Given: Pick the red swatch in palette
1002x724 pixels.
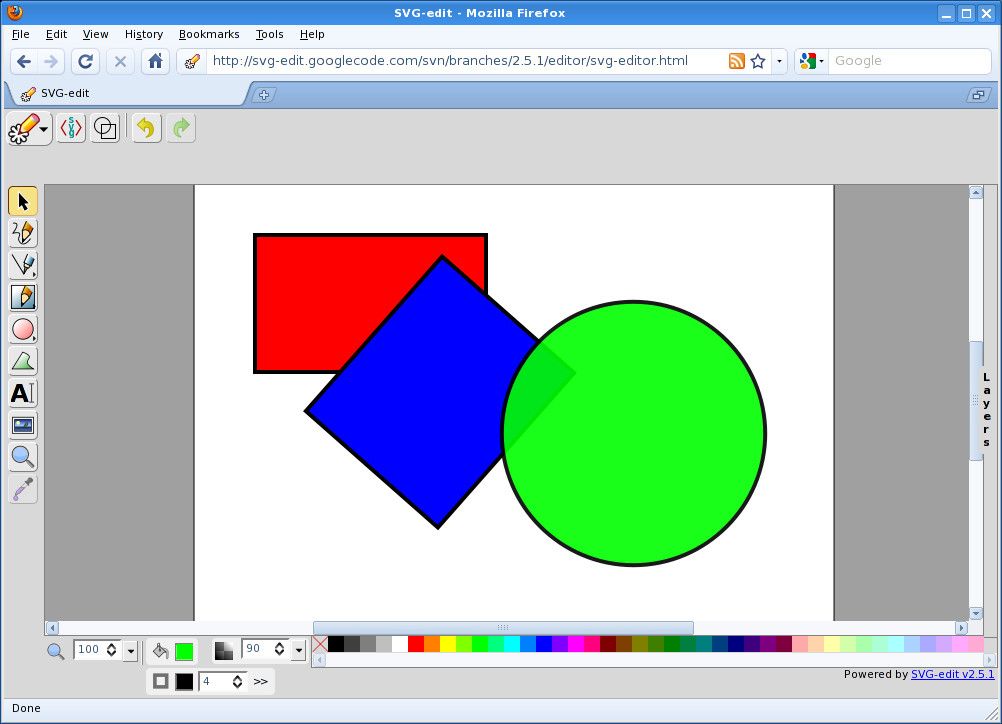Looking at the screenshot, I should coord(416,644).
